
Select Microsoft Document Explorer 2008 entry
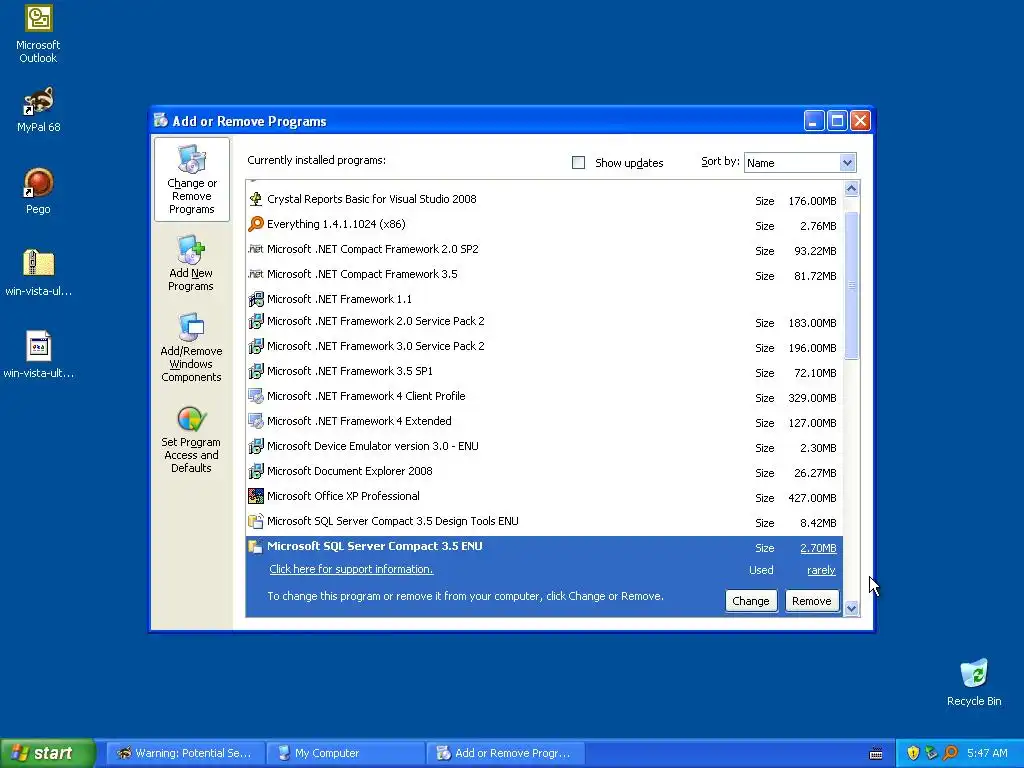pyautogui.click(x=543, y=472)
